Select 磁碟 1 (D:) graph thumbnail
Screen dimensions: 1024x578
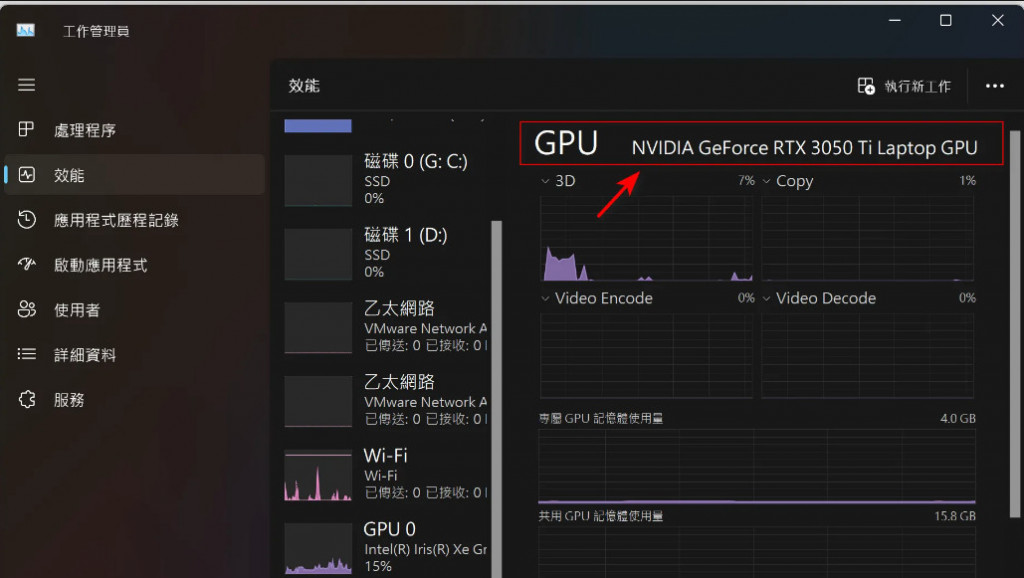coord(318,254)
